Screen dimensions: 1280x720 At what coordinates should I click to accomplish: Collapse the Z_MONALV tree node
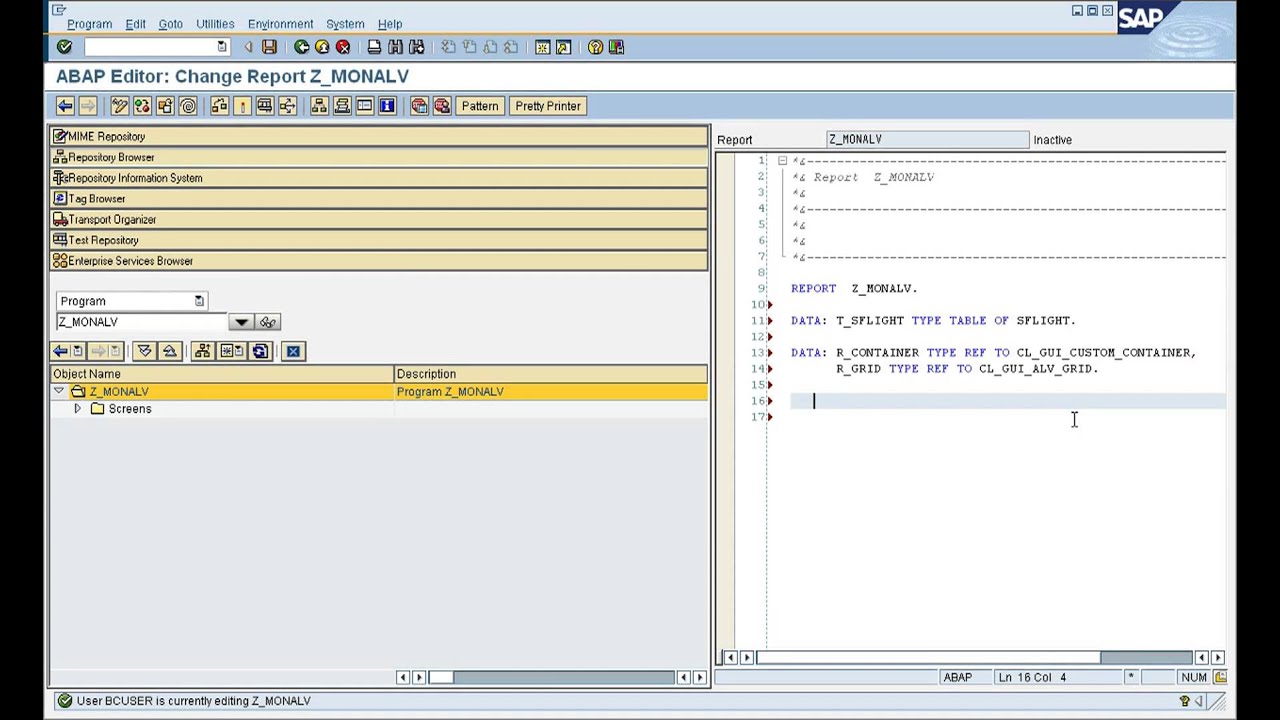click(59, 391)
